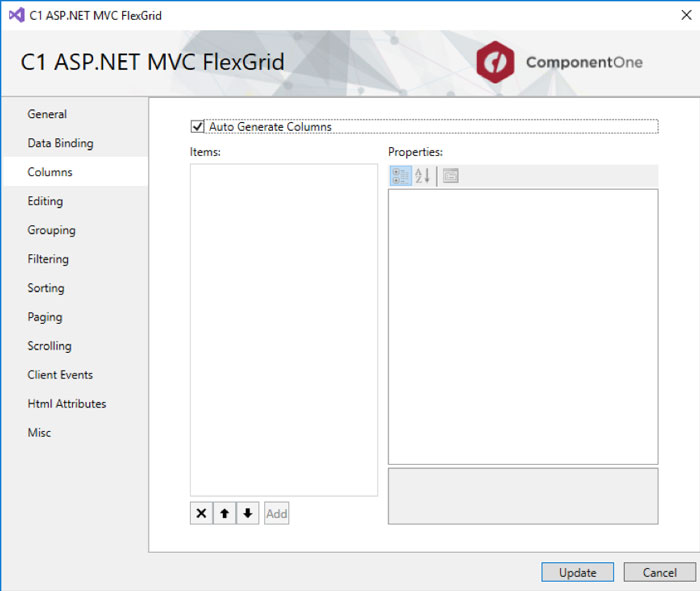Image resolution: width=700 pixels, height=591 pixels.
Task: Sort properties alphabetically with the A-Z icon
Action: pyautogui.click(x=422, y=176)
